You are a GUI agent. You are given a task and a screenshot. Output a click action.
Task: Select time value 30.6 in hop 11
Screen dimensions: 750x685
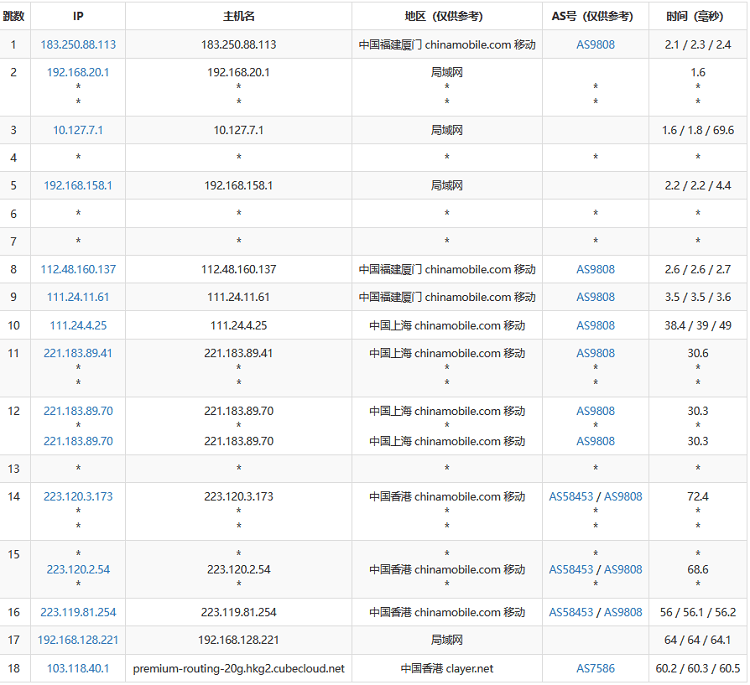pyautogui.click(x=698, y=354)
